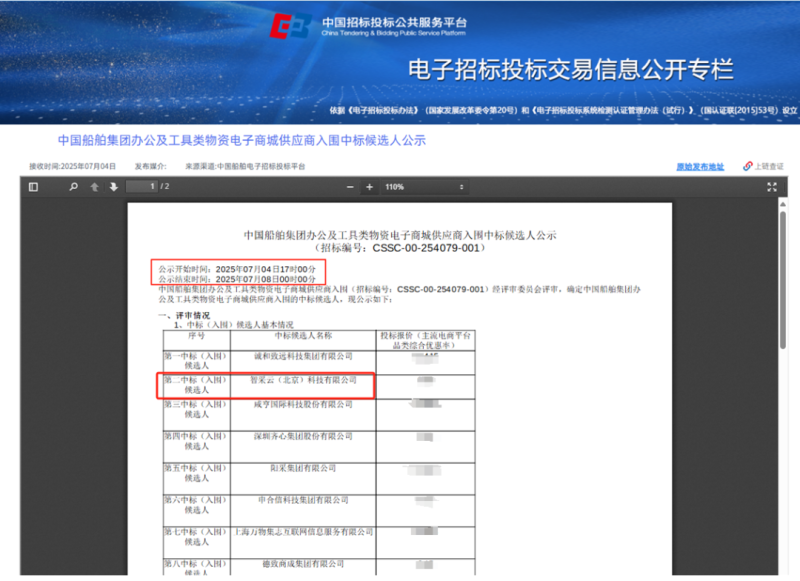Open the 原始发布地址 link
800x581 pixels.
(x=700, y=167)
